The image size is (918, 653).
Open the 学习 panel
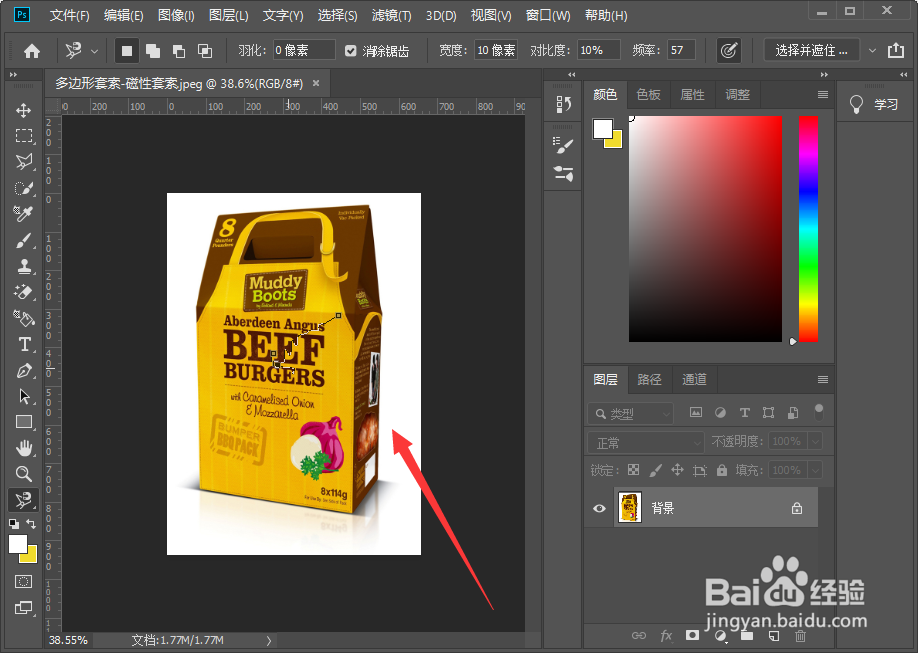pyautogui.click(x=874, y=105)
